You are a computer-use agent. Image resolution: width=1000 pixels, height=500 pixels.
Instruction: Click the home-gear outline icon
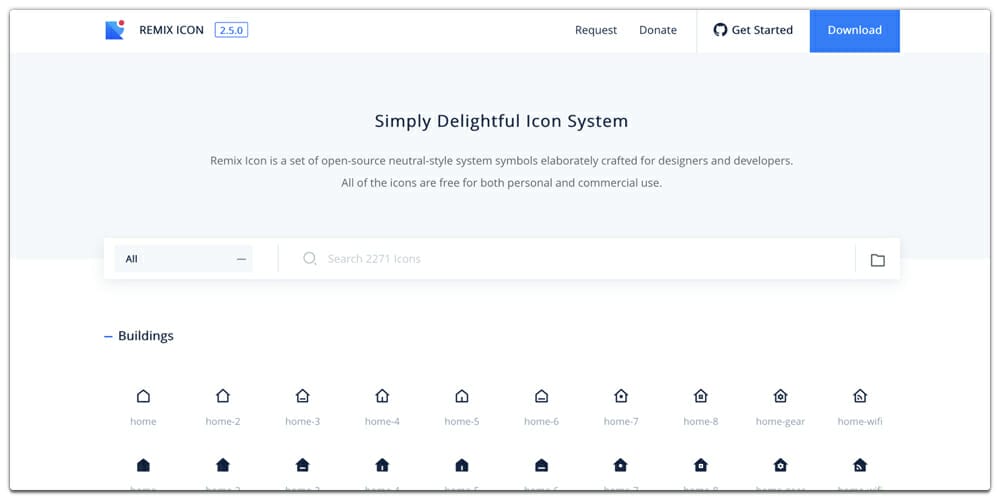click(x=780, y=397)
